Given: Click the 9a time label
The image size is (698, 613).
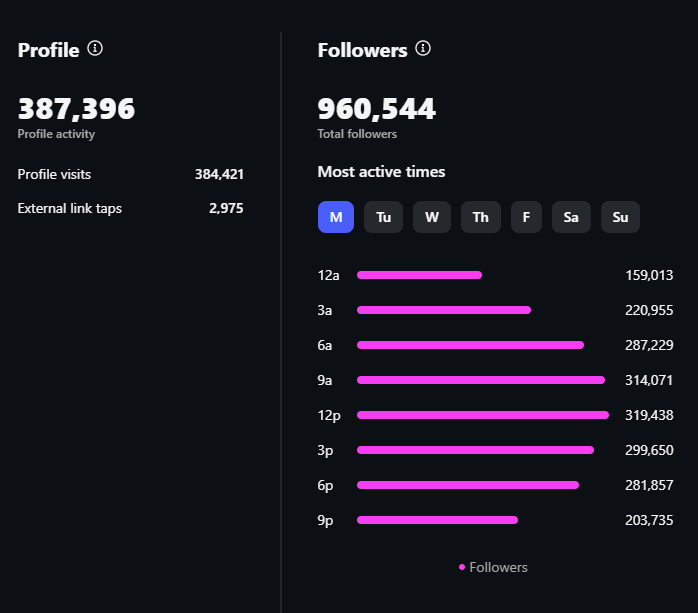Looking at the screenshot, I should tap(325, 380).
